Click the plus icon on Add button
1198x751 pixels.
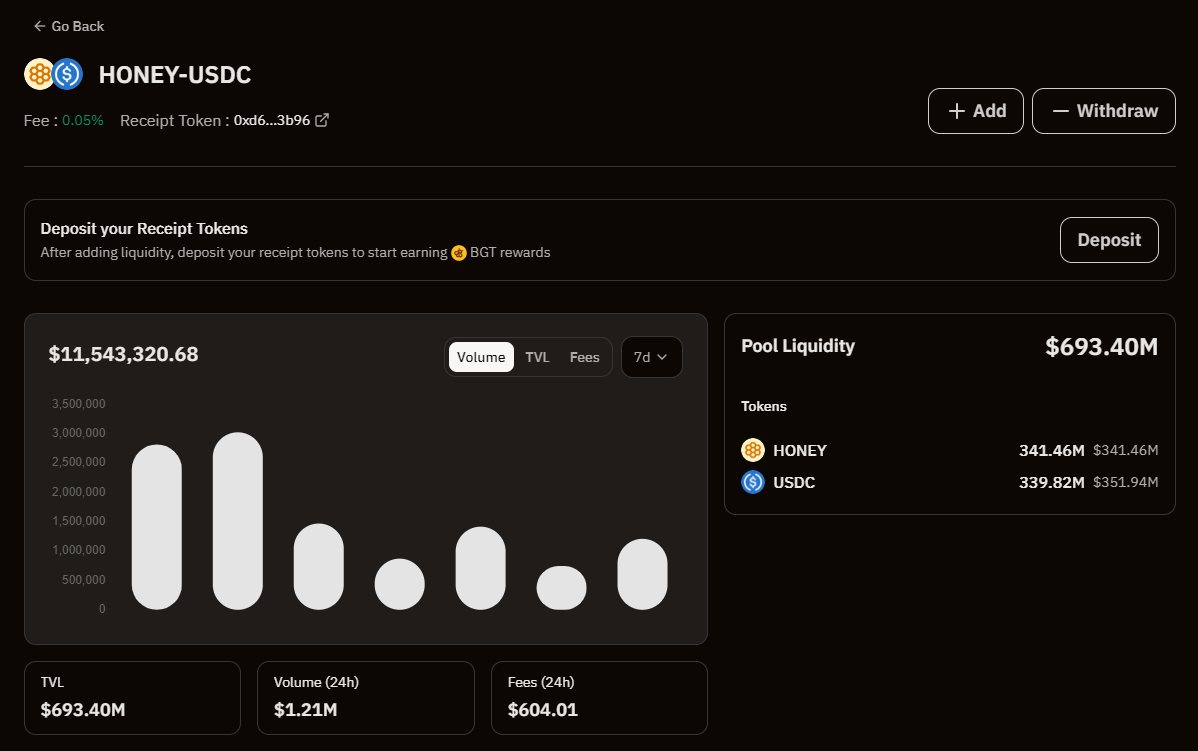pos(957,111)
